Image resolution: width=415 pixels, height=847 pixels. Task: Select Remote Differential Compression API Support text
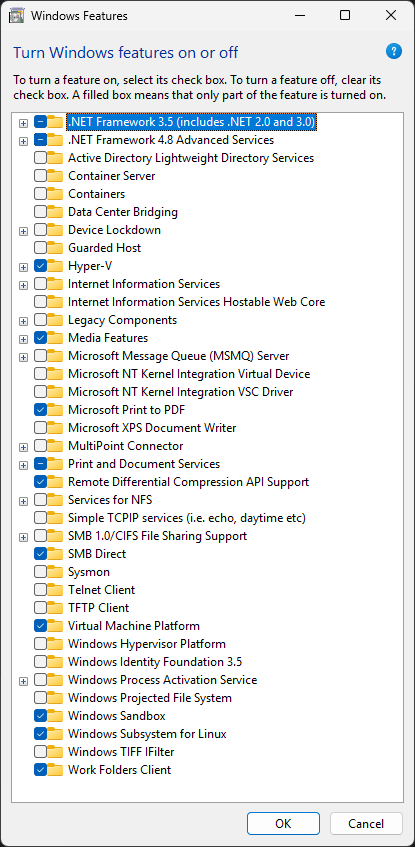pos(189,482)
